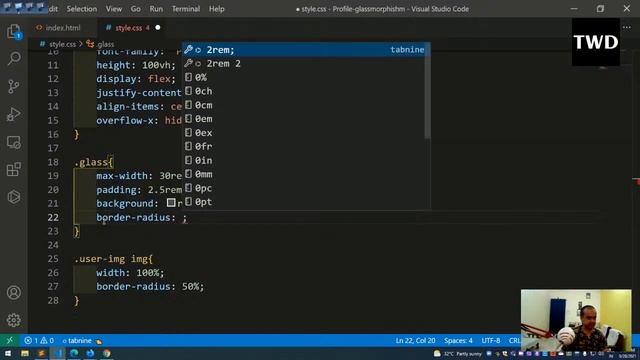Open the Manage gear icon

pyautogui.click(x=13, y=320)
